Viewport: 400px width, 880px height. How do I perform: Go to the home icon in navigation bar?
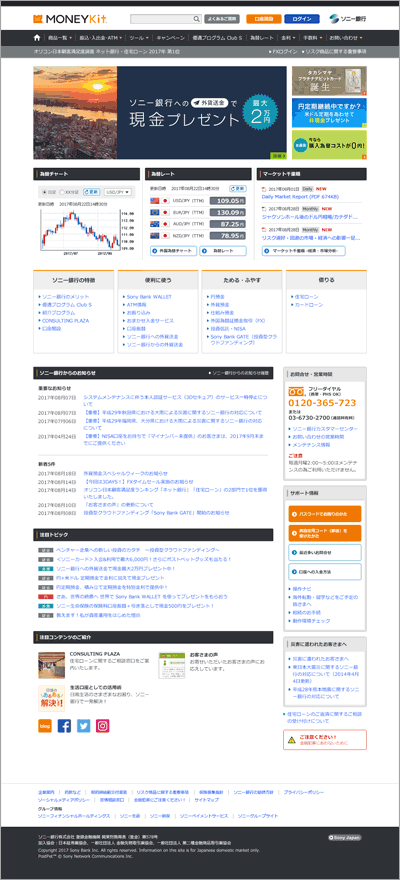click(x=37, y=38)
